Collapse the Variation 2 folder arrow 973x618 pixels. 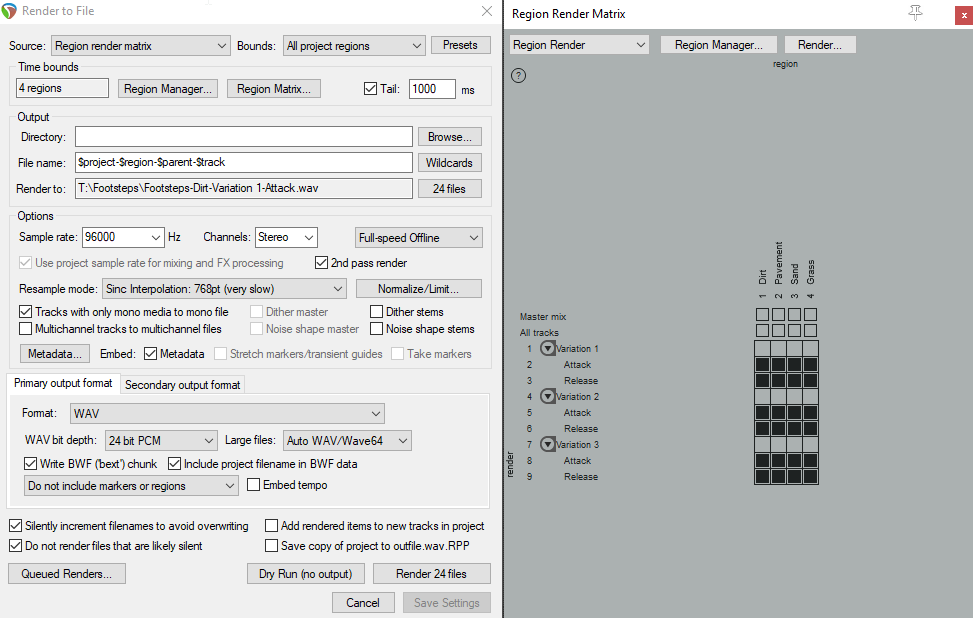(547, 397)
